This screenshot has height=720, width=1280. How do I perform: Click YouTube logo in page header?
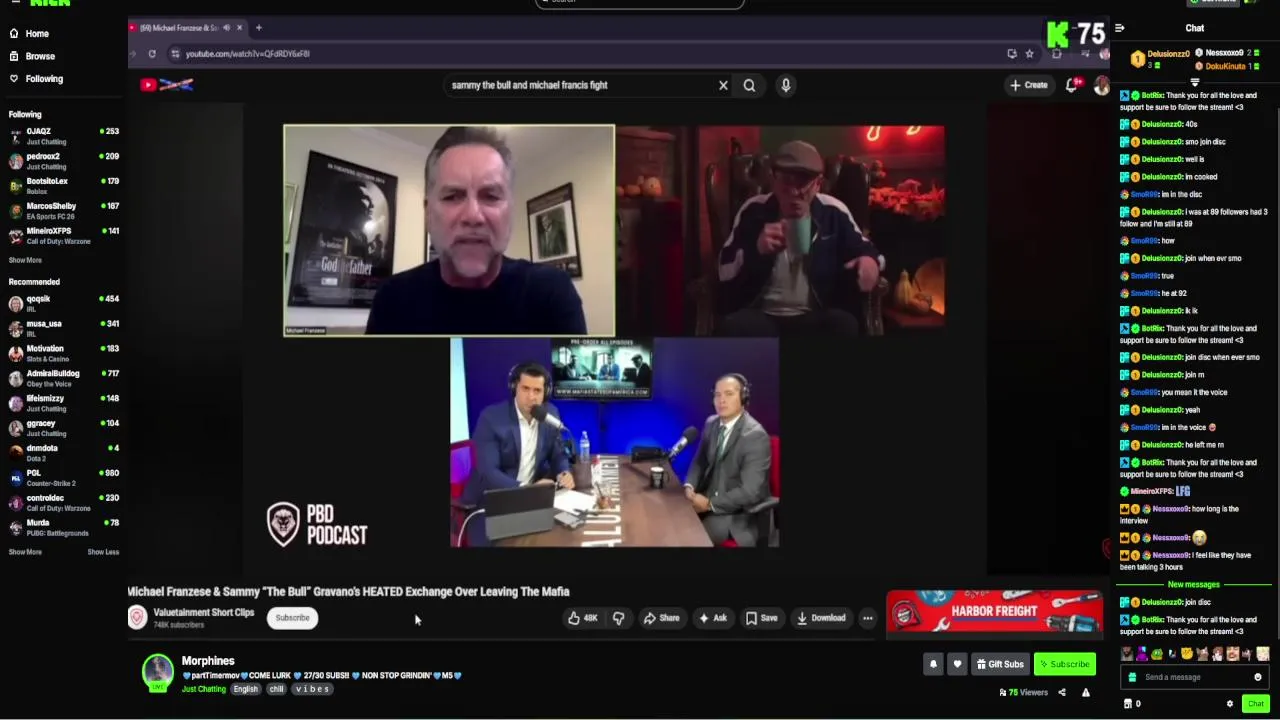point(167,85)
